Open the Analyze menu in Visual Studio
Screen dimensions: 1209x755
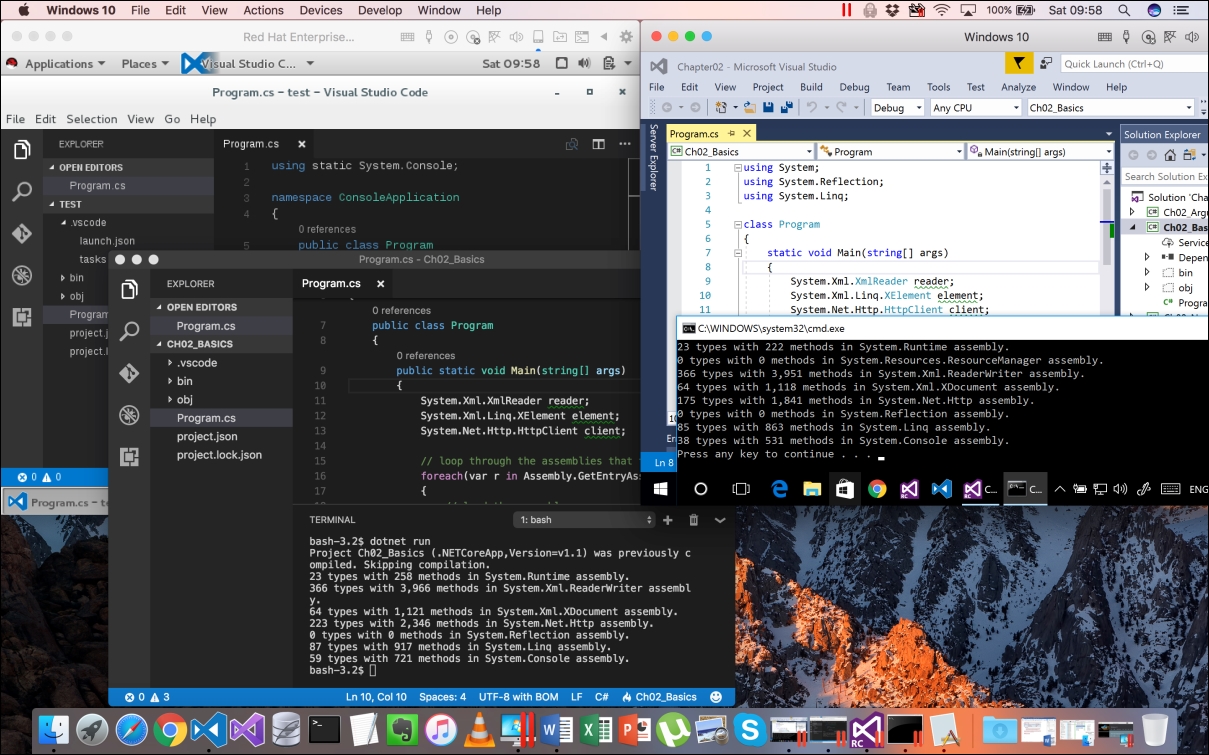(x=1018, y=87)
